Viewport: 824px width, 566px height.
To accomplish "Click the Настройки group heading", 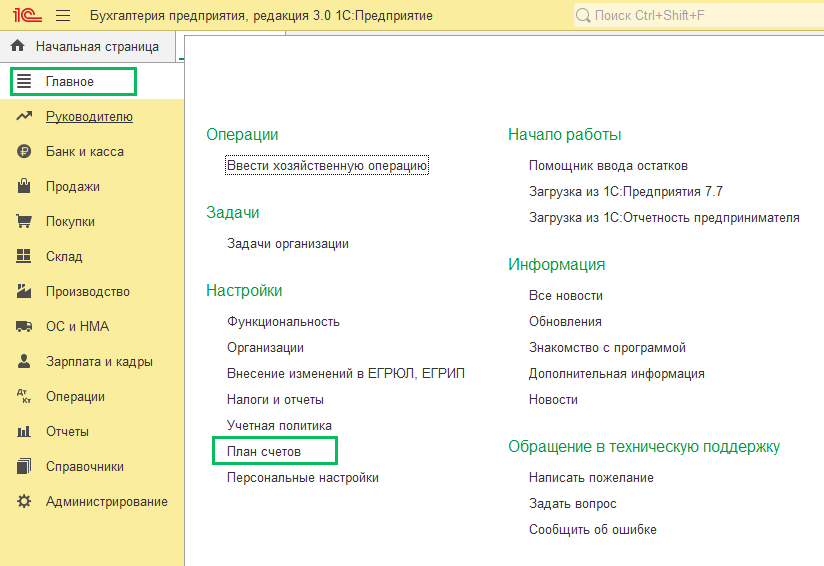I will pos(244,291).
